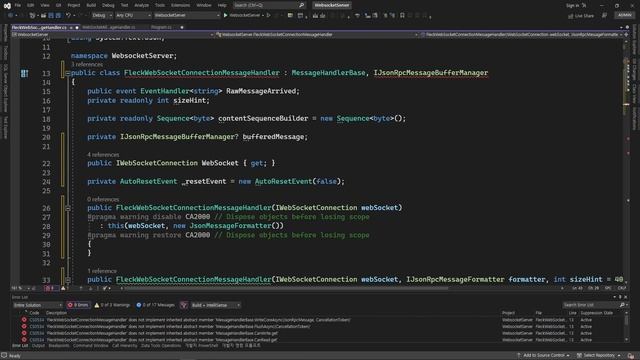
Task: Open the member navigation dropdown
Action: 521,35
